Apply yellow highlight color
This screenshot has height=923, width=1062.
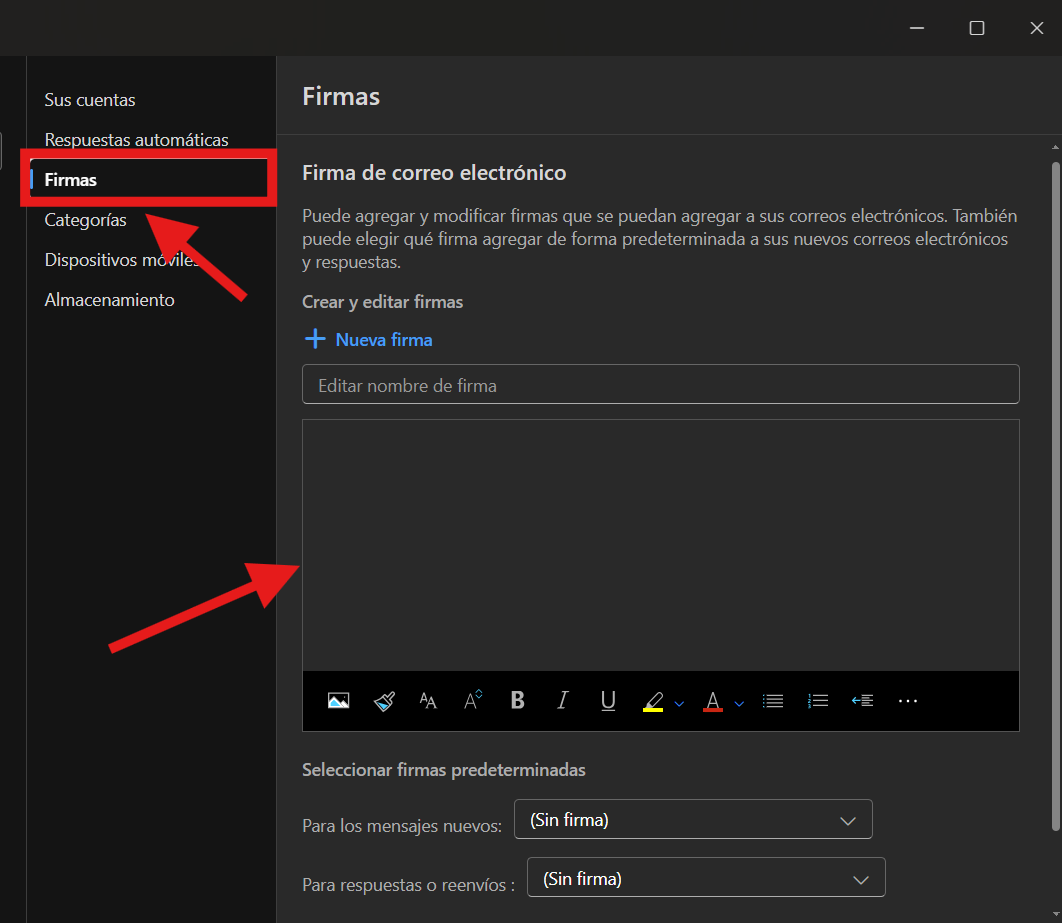click(653, 701)
